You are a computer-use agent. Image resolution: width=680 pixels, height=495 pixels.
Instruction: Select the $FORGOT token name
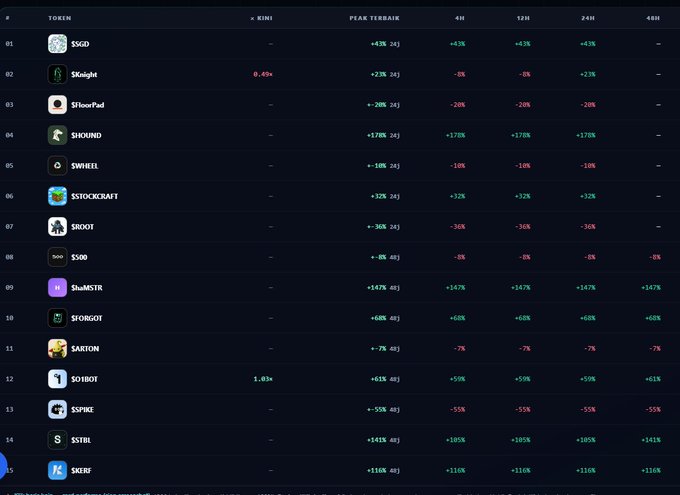(87, 318)
